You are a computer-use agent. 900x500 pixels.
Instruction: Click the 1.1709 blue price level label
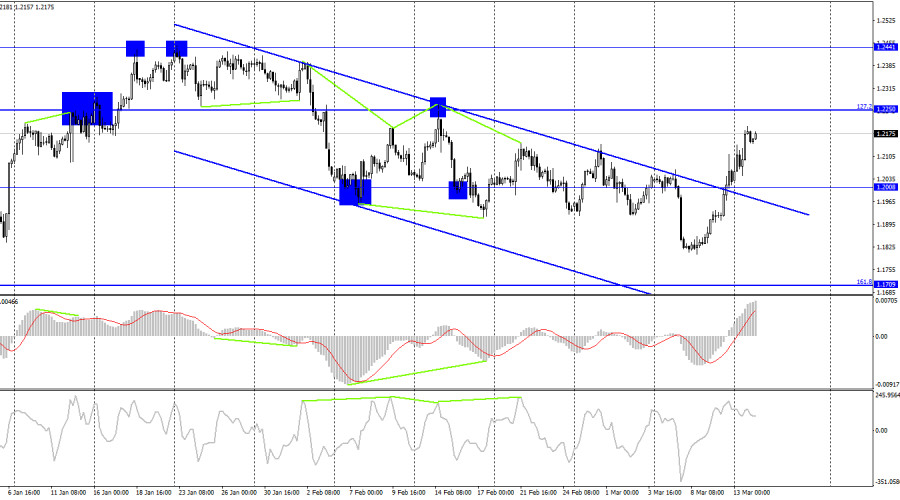coord(885,284)
